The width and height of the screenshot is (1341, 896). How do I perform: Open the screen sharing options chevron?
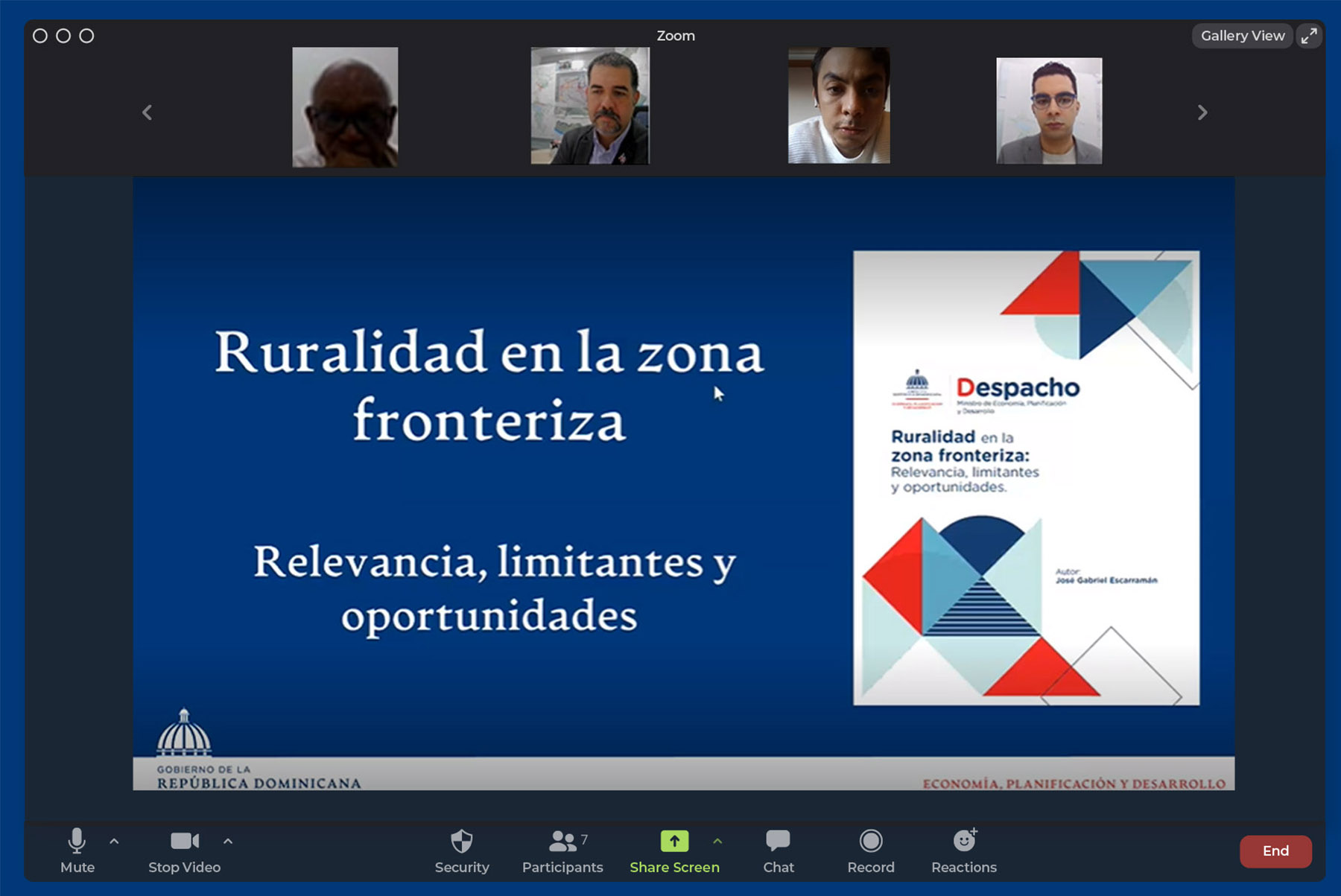click(x=717, y=842)
